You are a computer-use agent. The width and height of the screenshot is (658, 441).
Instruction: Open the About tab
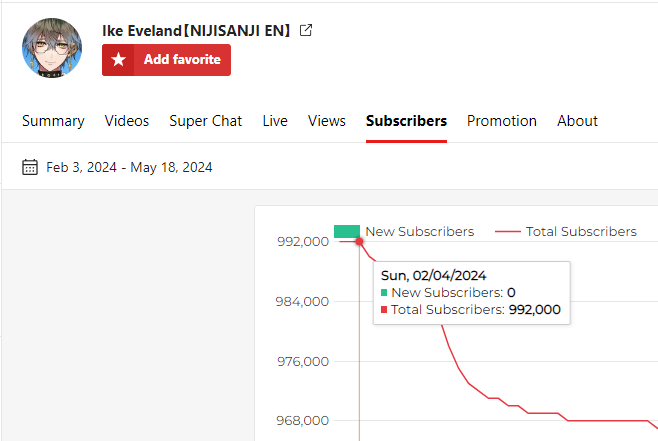click(x=577, y=121)
